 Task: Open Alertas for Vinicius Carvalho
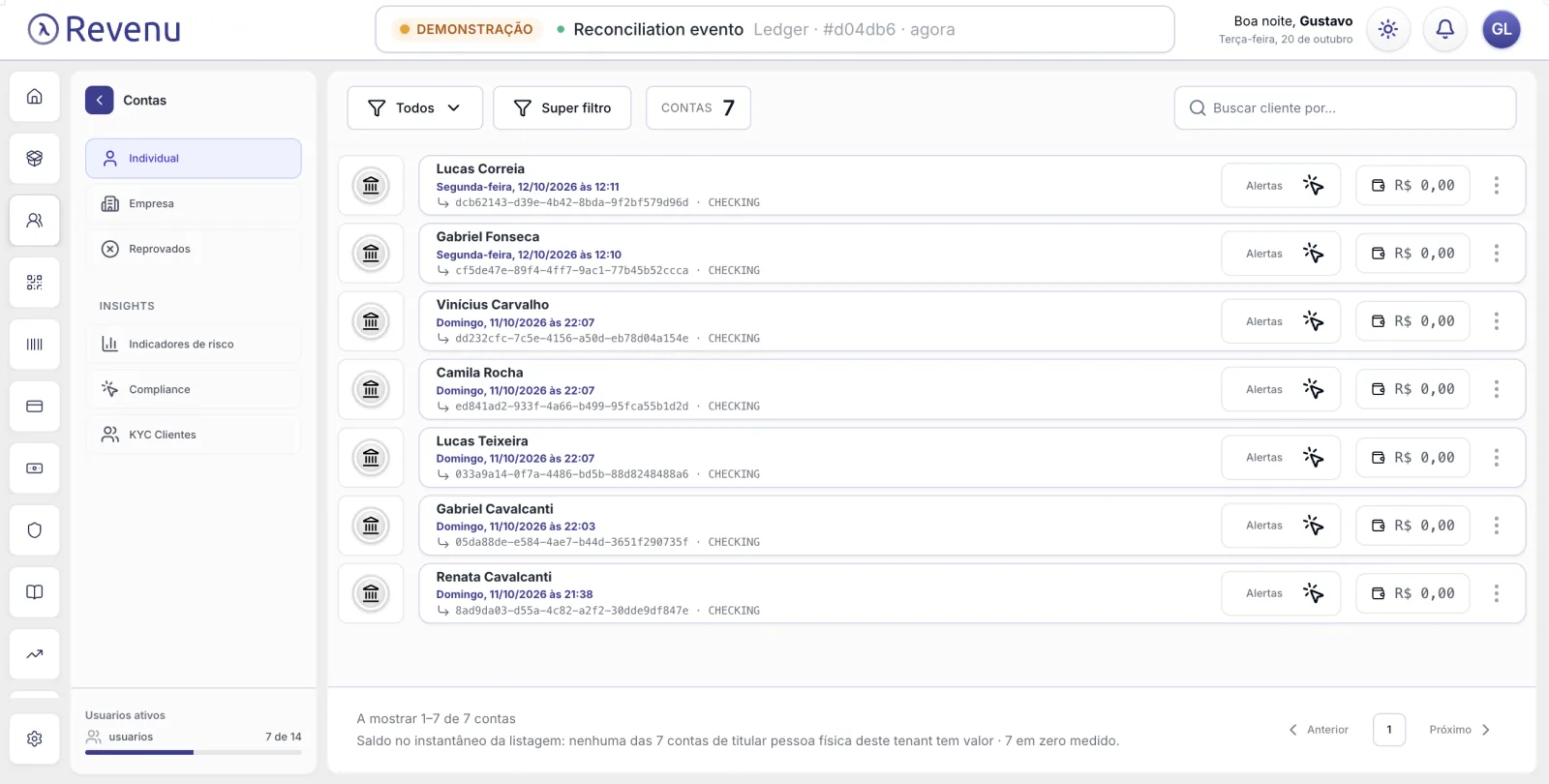coord(1281,321)
